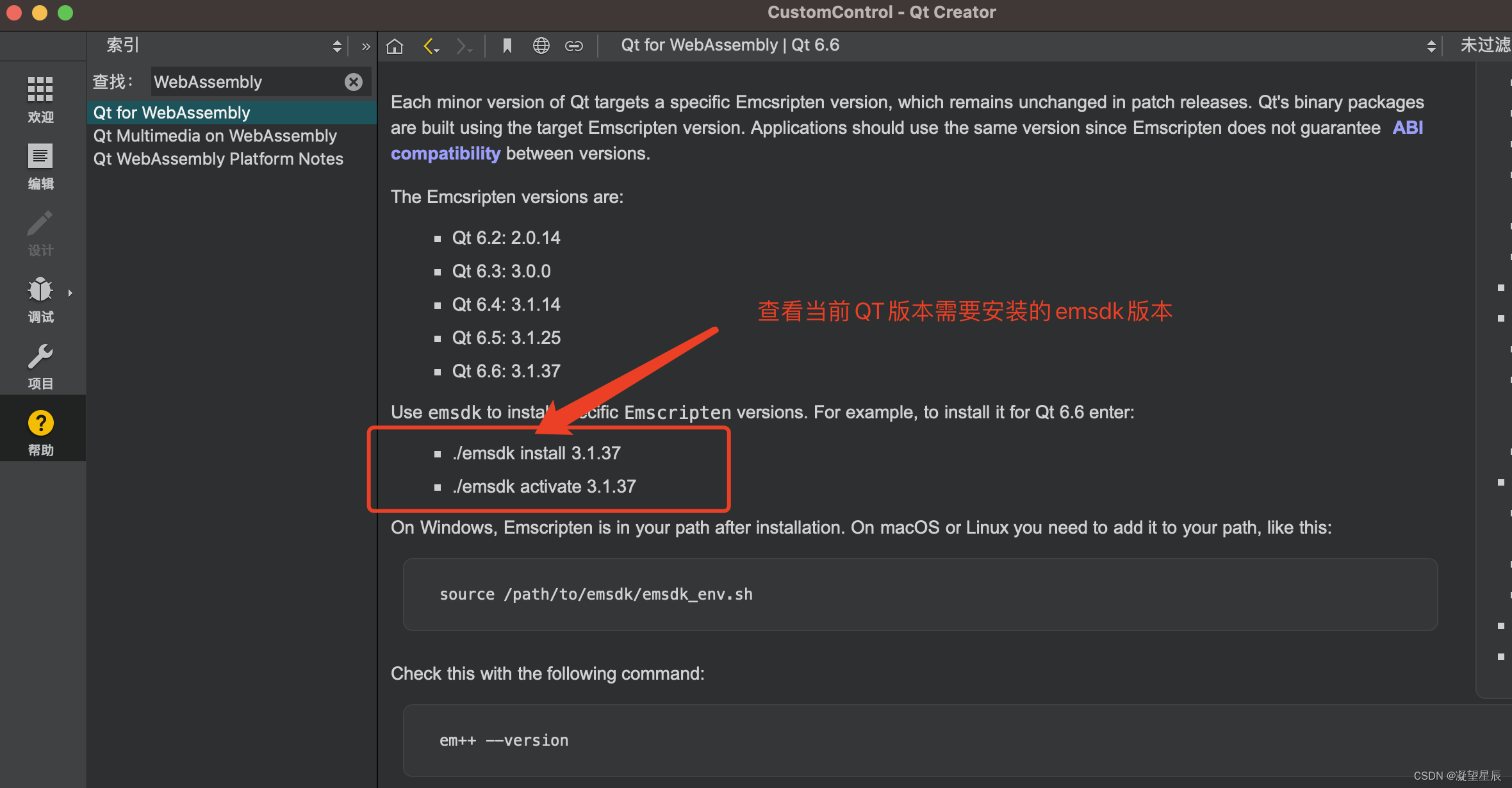Maximize the Qt Creator window
Screen dimensions: 1512x788
[65, 13]
